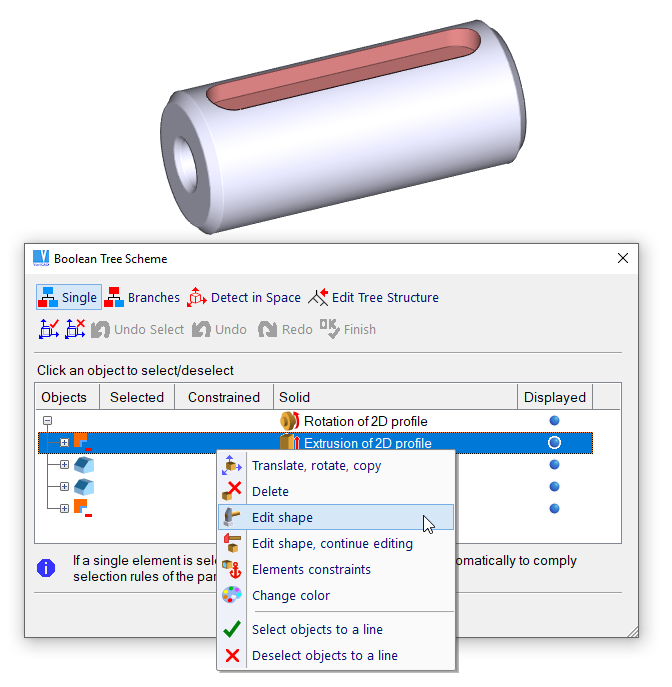The height and width of the screenshot is (687, 672).
Task: Toggle display dot of the last tree row
Action: [554, 509]
